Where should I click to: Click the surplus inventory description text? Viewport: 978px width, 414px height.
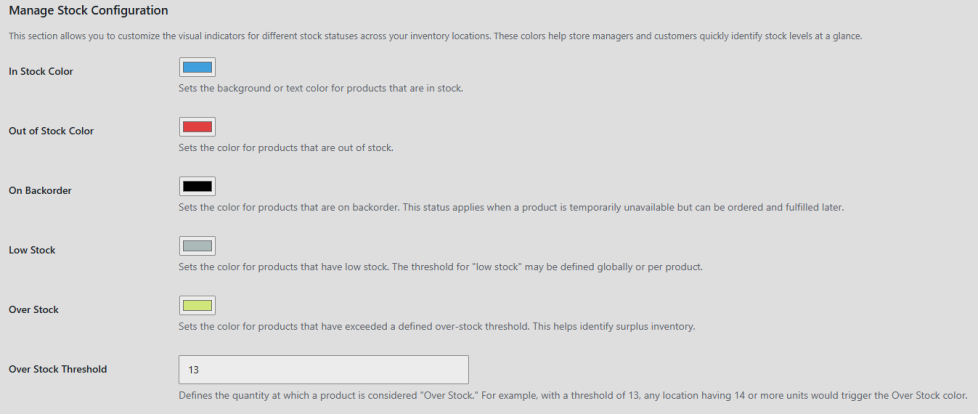[437, 327]
